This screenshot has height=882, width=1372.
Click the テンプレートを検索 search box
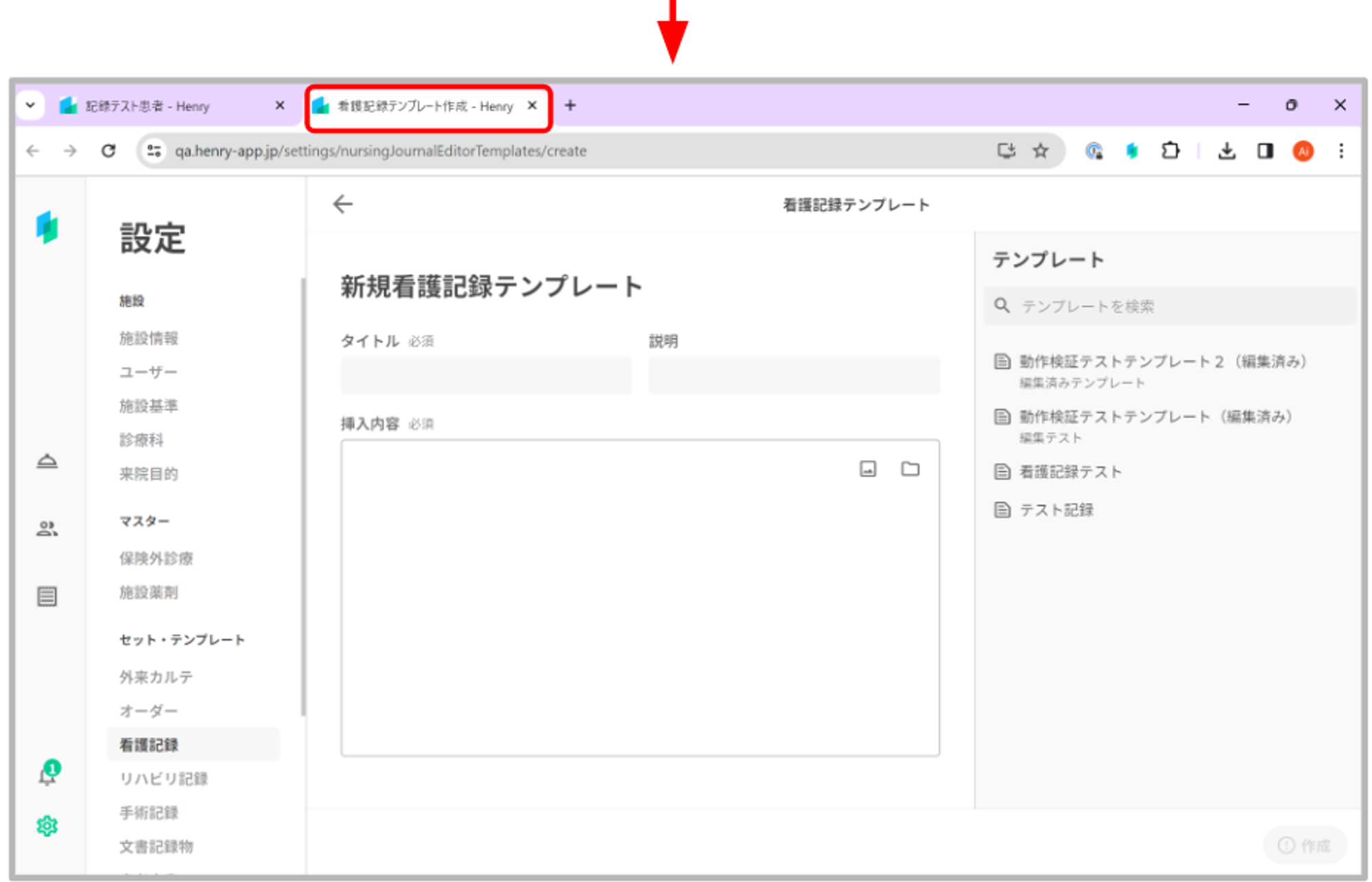coord(1173,306)
